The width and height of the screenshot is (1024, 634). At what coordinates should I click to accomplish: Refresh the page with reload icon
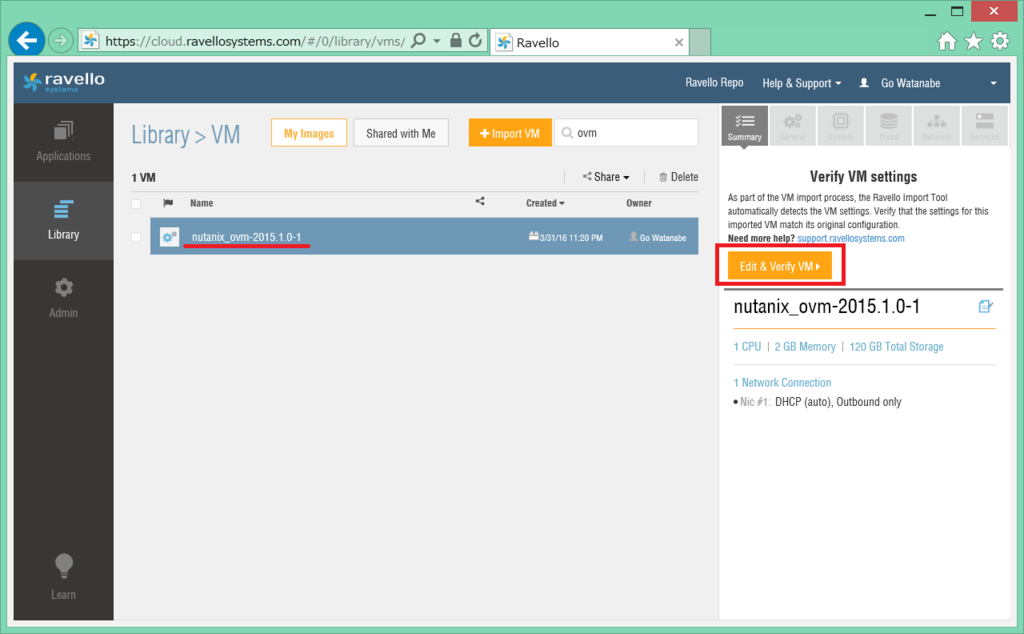tap(475, 40)
